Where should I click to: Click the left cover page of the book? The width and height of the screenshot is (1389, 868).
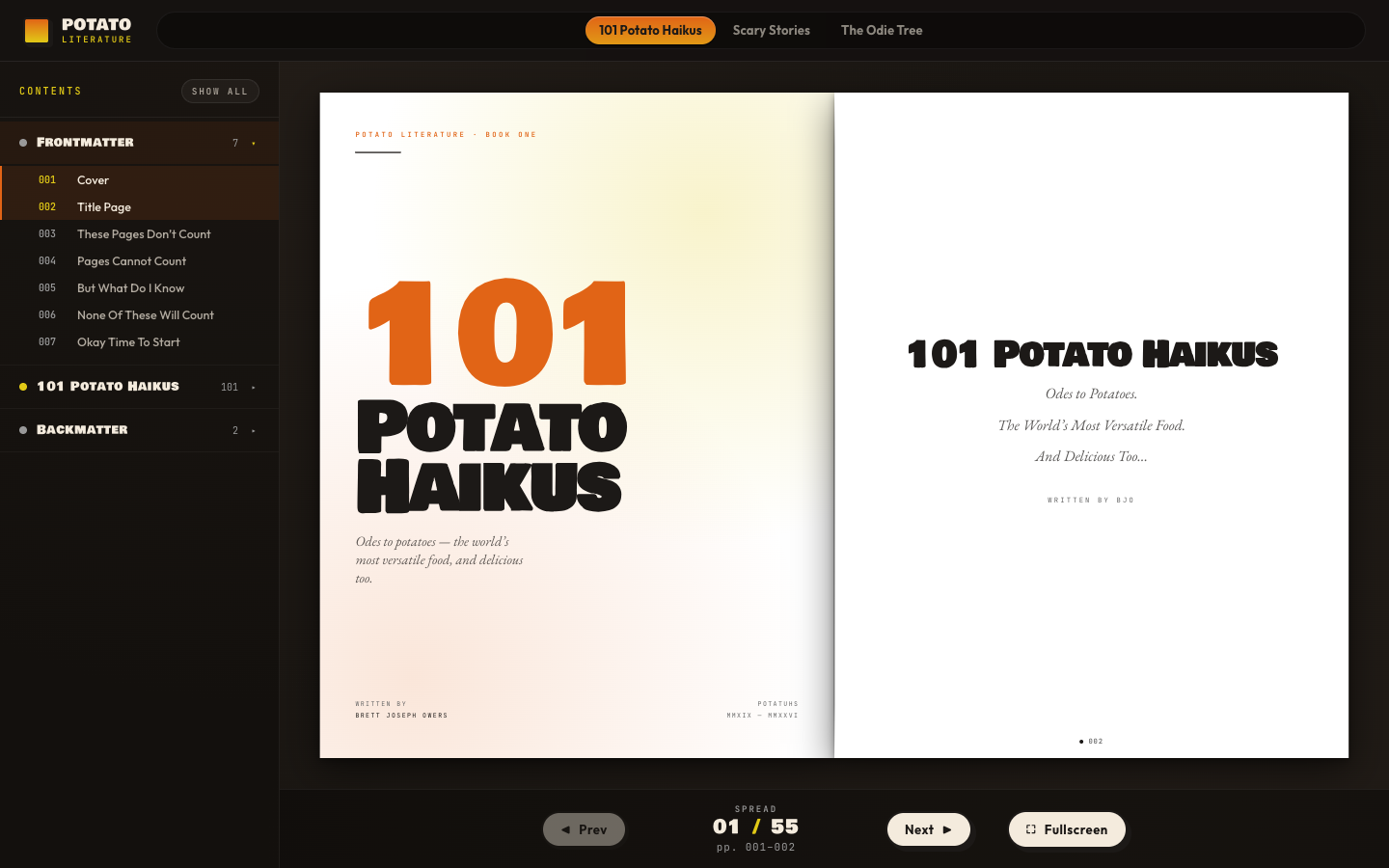point(577,425)
